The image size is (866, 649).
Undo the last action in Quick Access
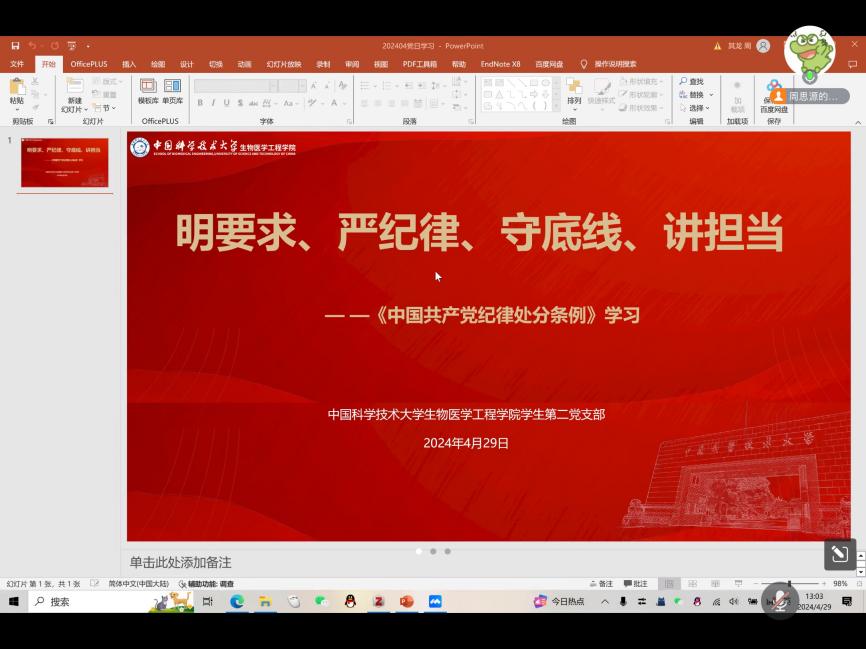tap(32, 46)
